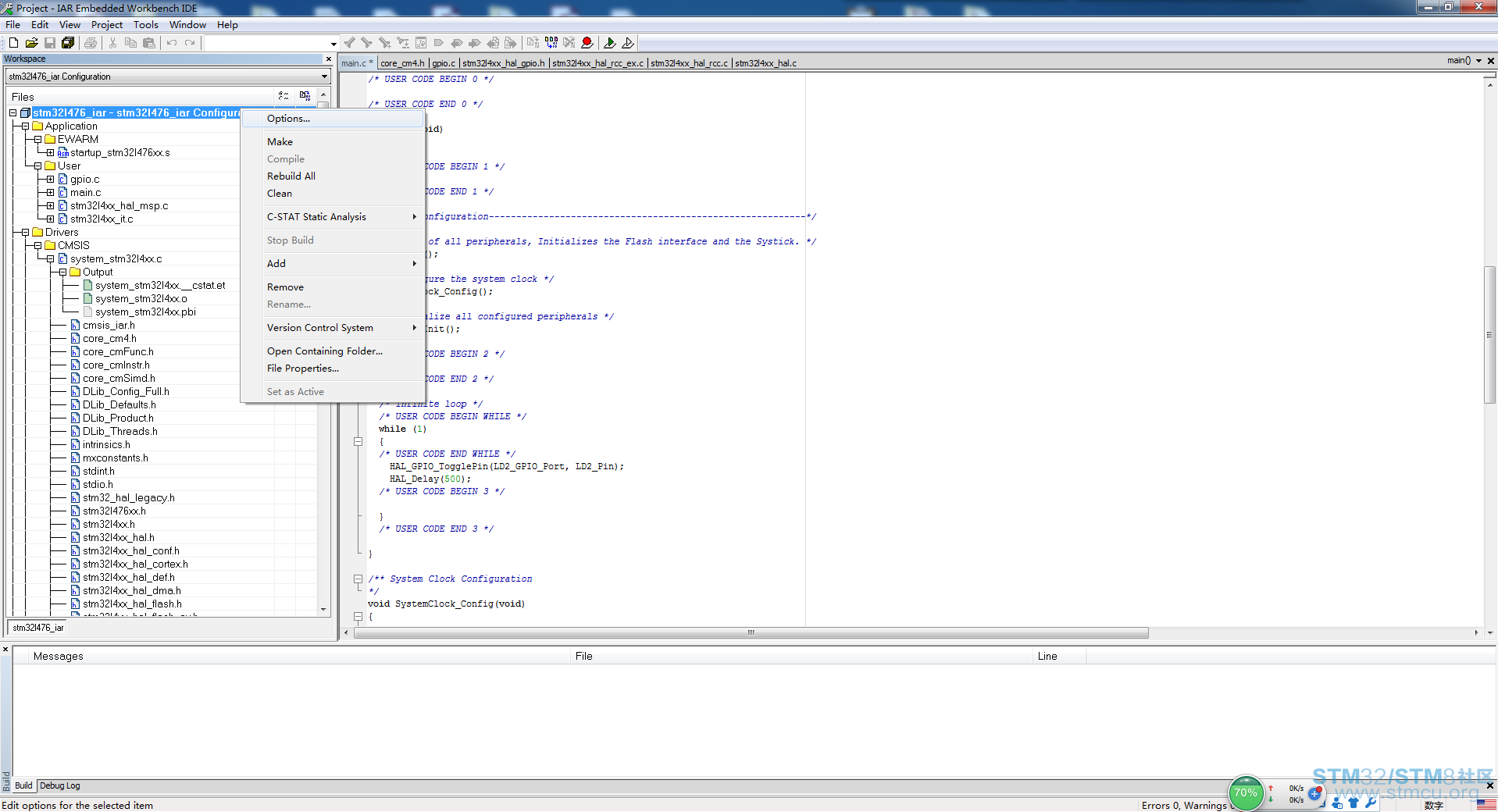Click the New document toolbar icon
This screenshot has height=812, width=1498.
coord(13,43)
